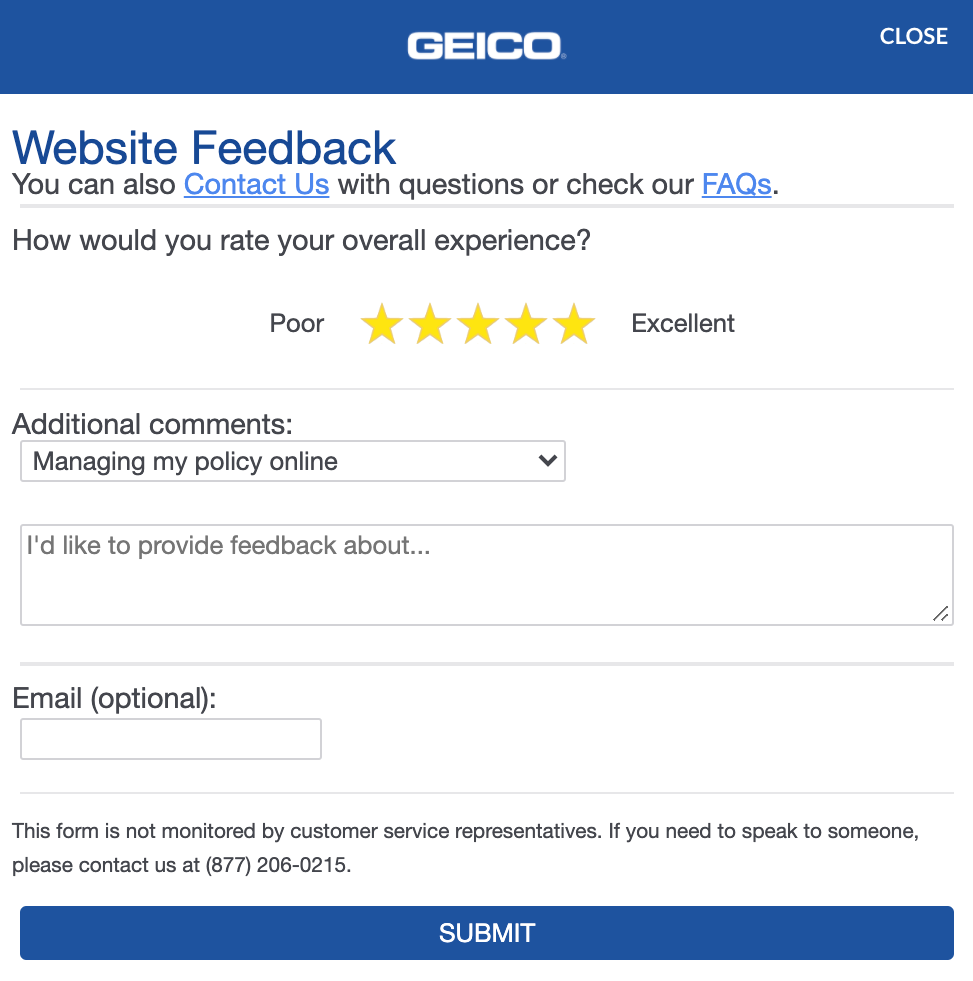Screen dimensions: 973x981
Task: Grab the comment box resize handle
Action: (940, 613)
